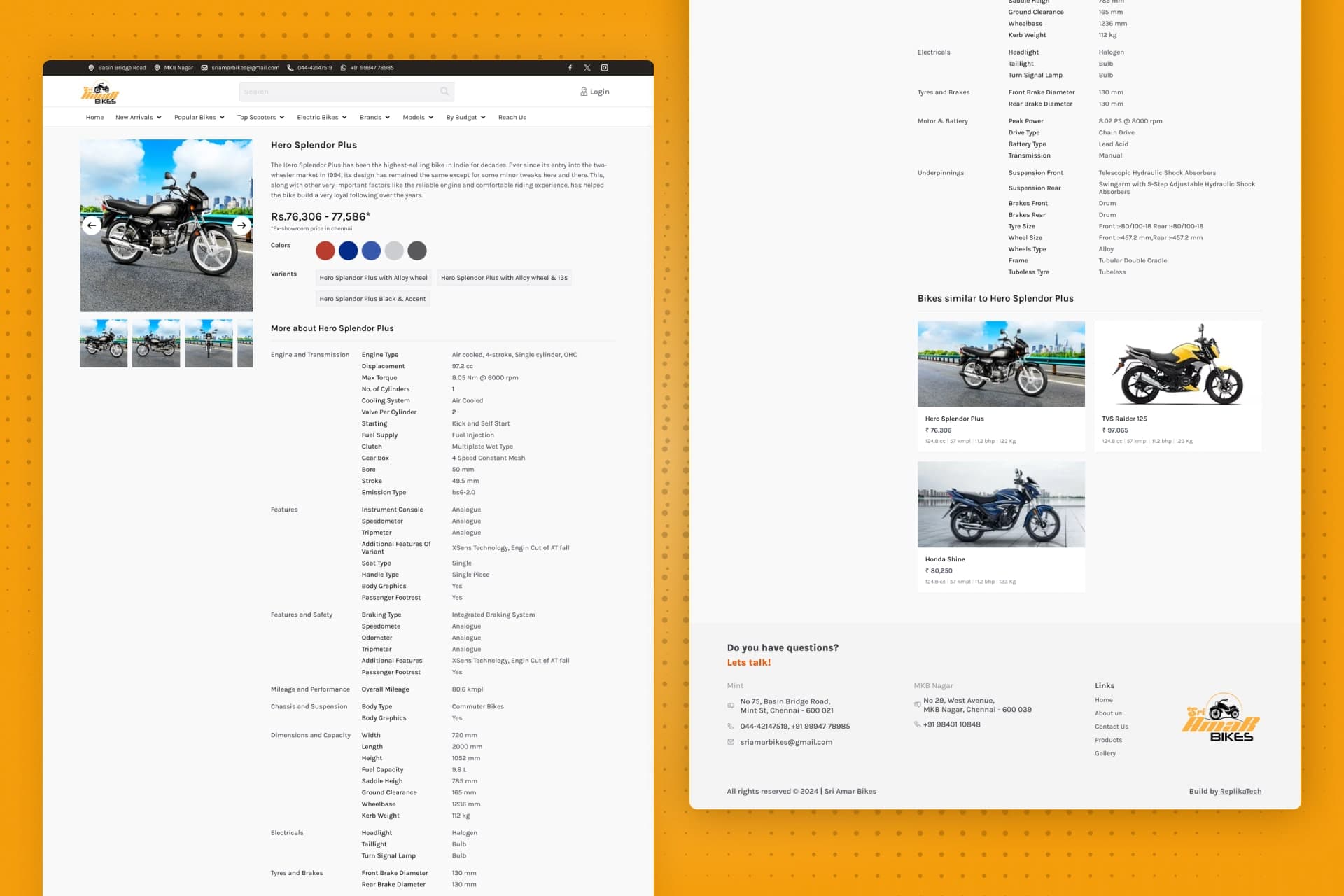The width and height of the screenshot is (1344, 896).
Task: Click the phone icon next to 044-42147519
Action: [x=290, y=67]
